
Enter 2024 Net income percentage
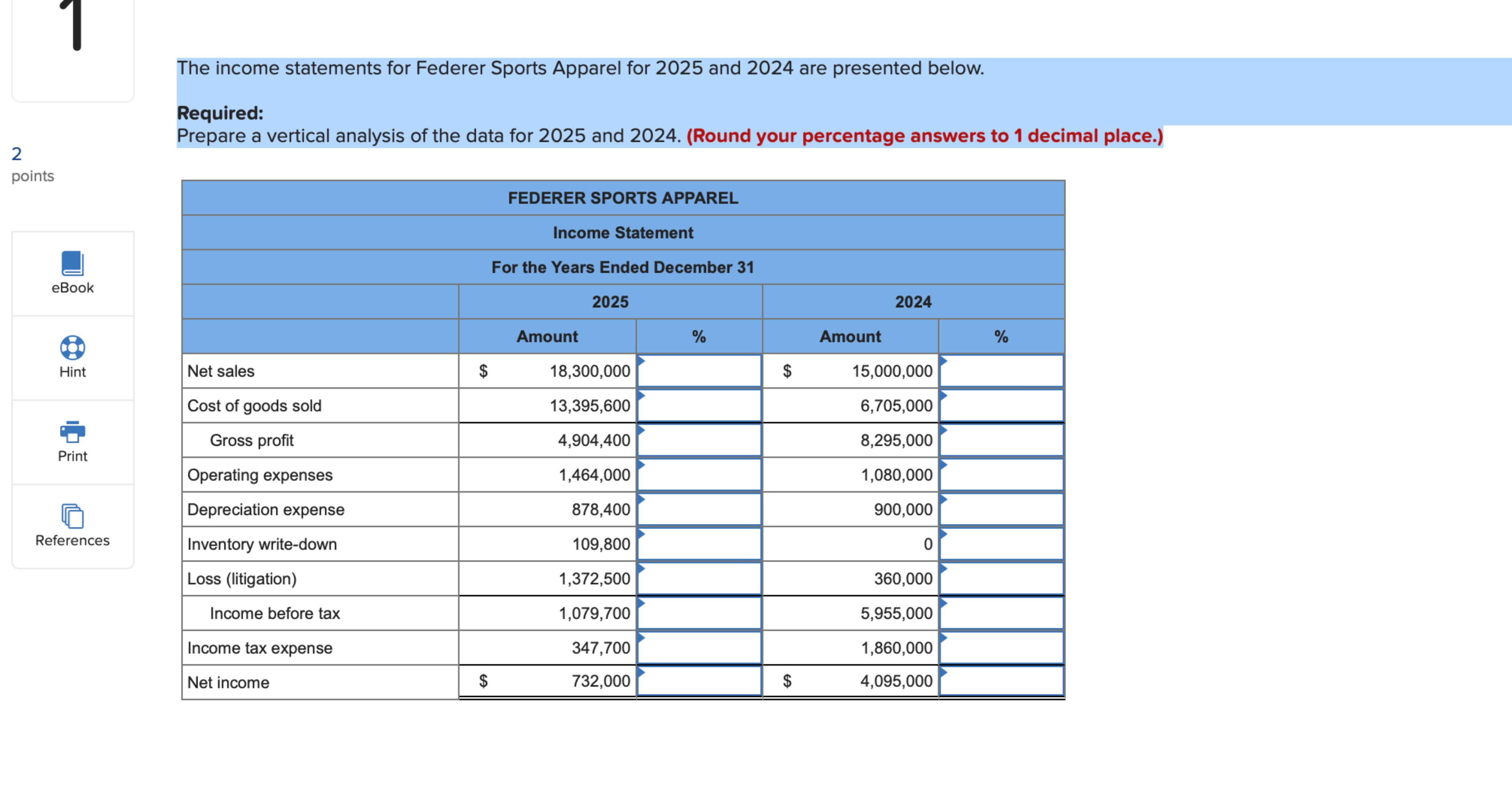[x=1001, y=681]
